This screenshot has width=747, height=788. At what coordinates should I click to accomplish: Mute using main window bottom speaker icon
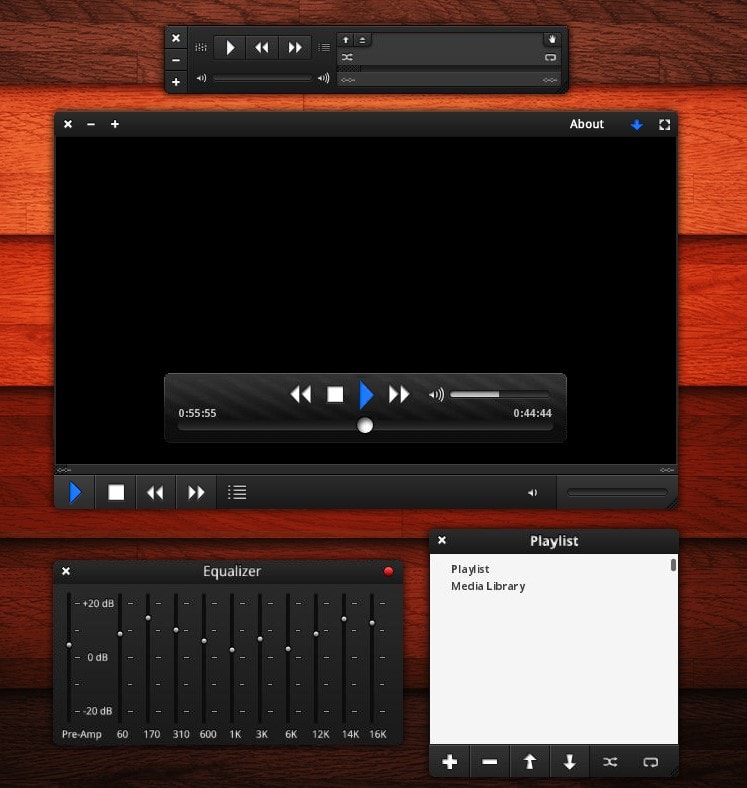point(532,493)
